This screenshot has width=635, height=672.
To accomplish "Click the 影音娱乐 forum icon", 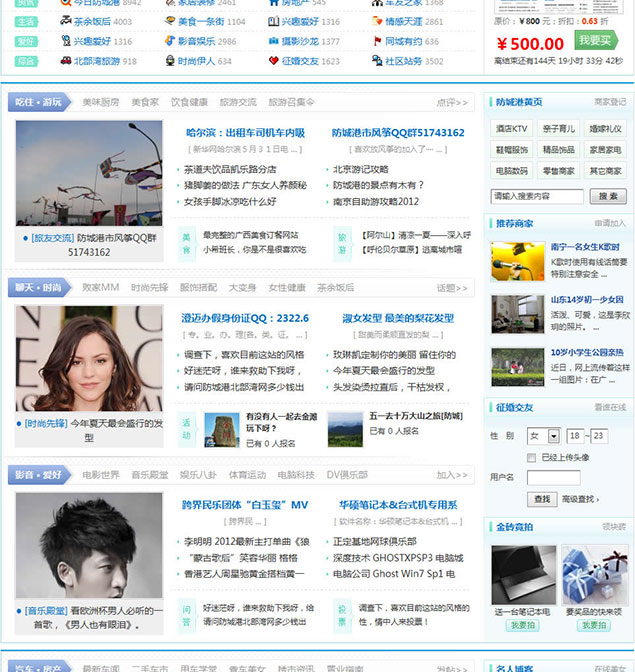I will [169, 42].
